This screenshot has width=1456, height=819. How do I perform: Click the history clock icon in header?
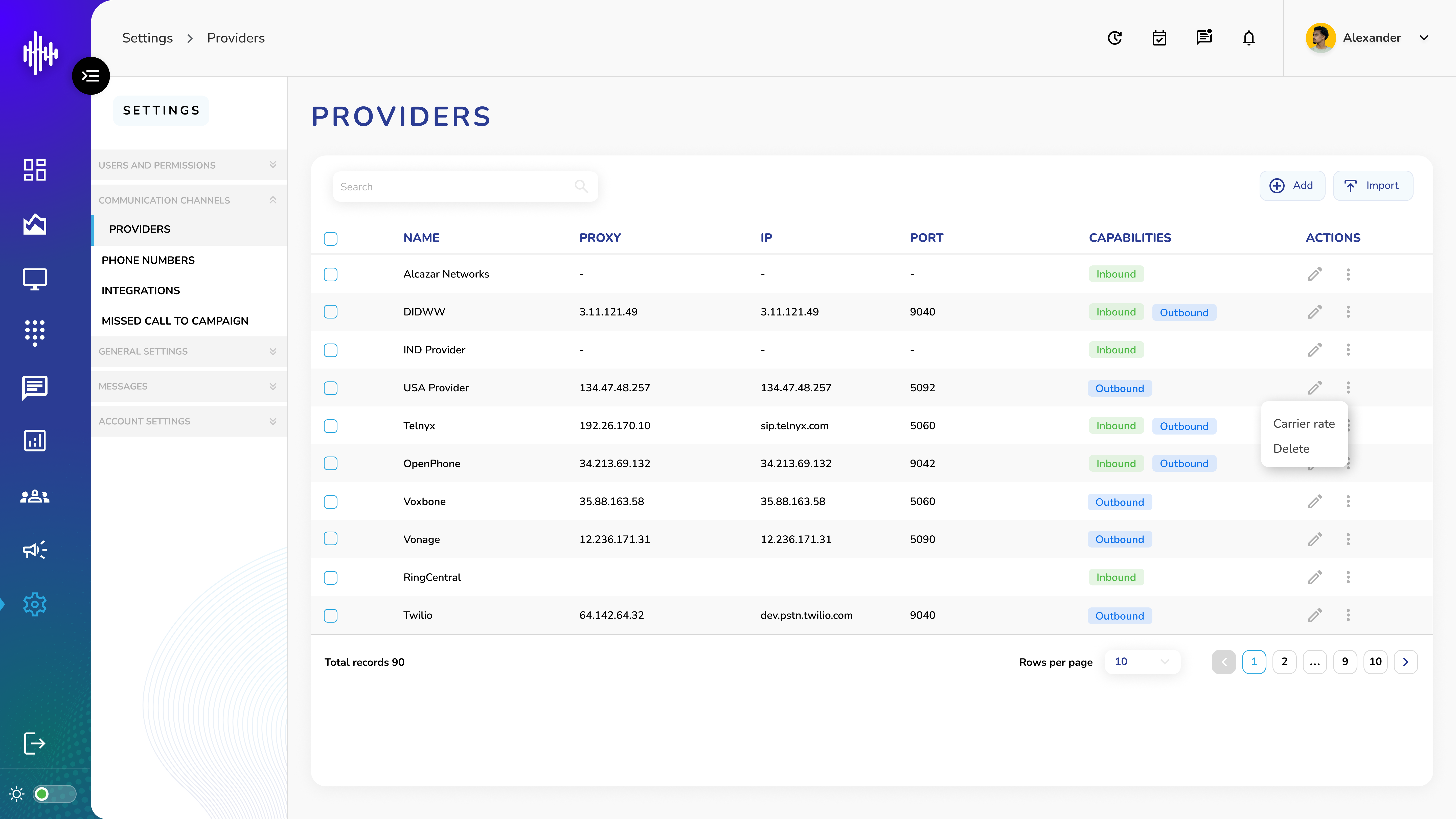(x=1114, y=38)
